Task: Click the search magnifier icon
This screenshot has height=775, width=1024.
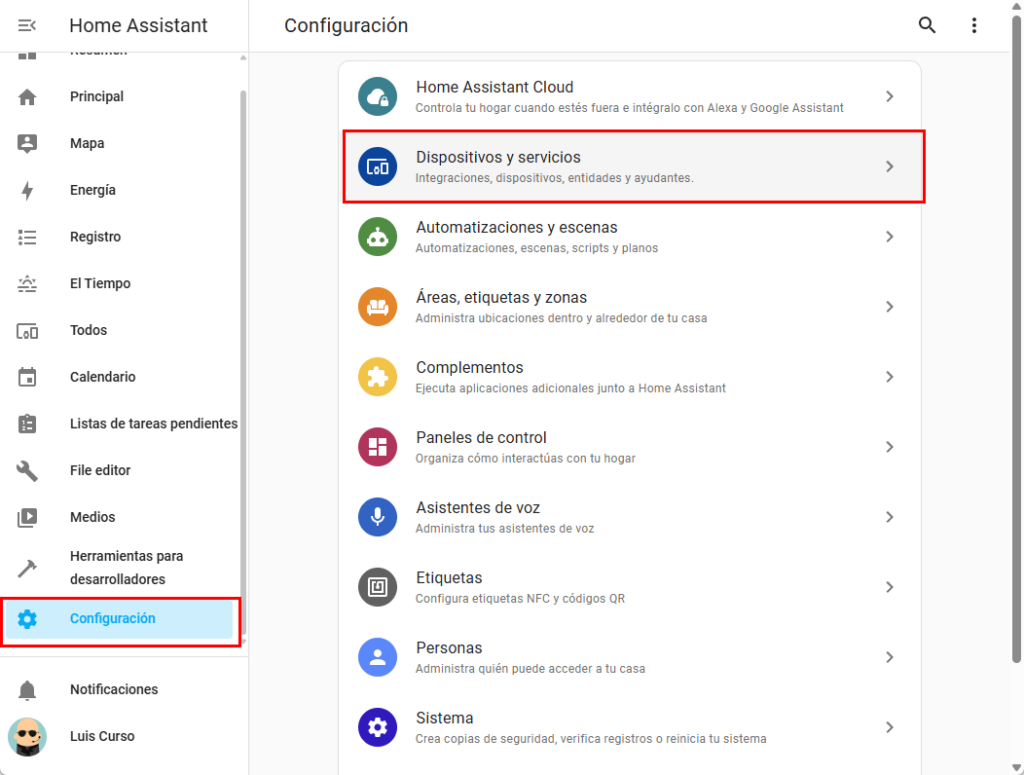Action: pos(927,26)
